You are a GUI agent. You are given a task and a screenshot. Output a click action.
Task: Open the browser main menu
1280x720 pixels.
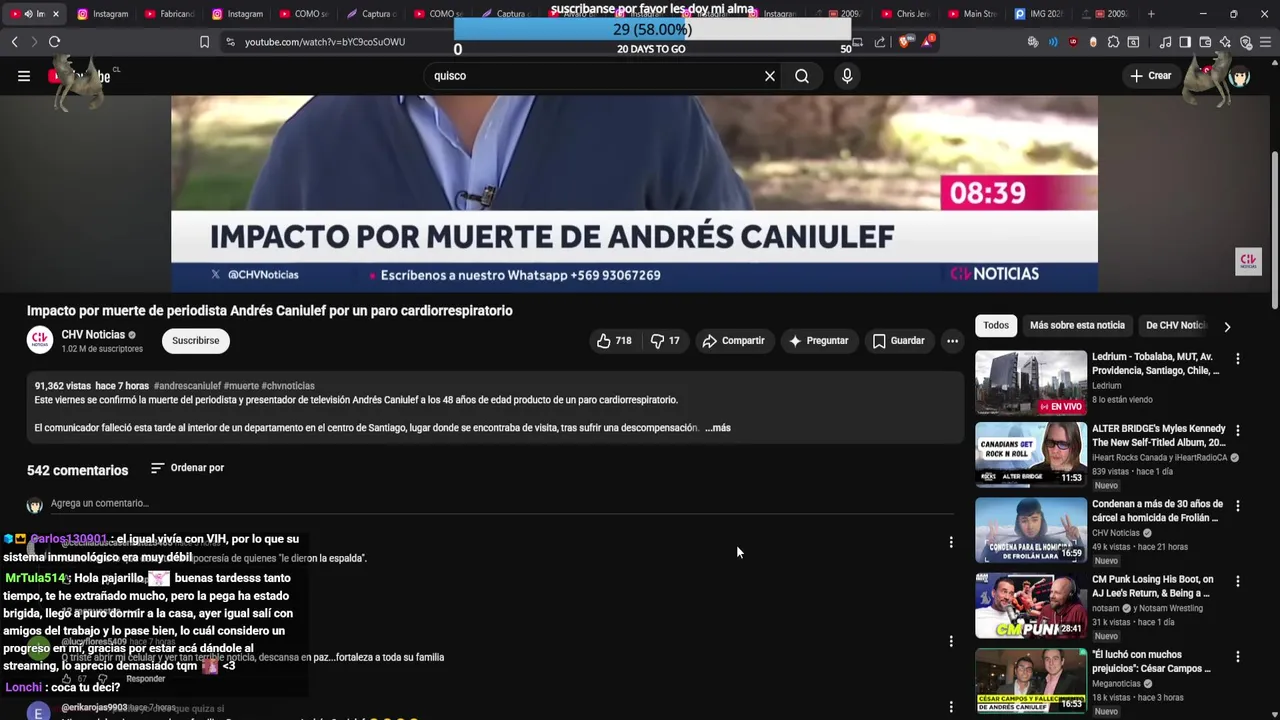click(1266, 42)
